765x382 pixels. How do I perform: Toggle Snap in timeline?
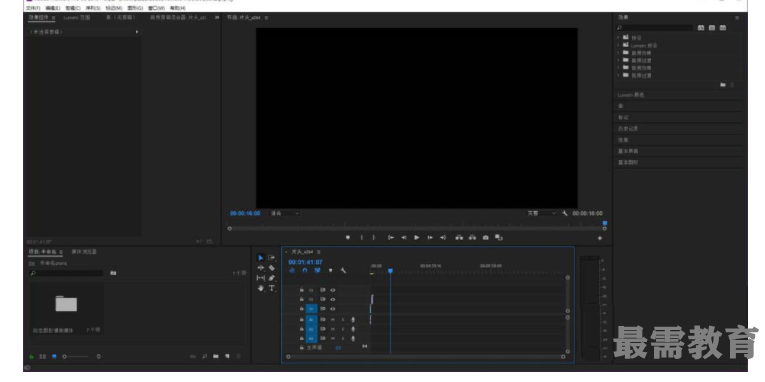click(x=305, y=270)
